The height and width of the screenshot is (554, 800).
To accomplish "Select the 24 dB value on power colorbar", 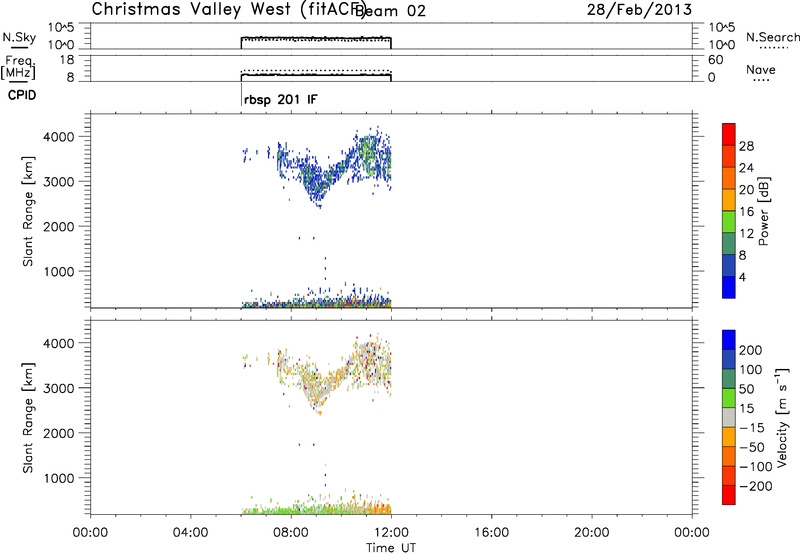I will pyautogui.click(x=746, y=168).
